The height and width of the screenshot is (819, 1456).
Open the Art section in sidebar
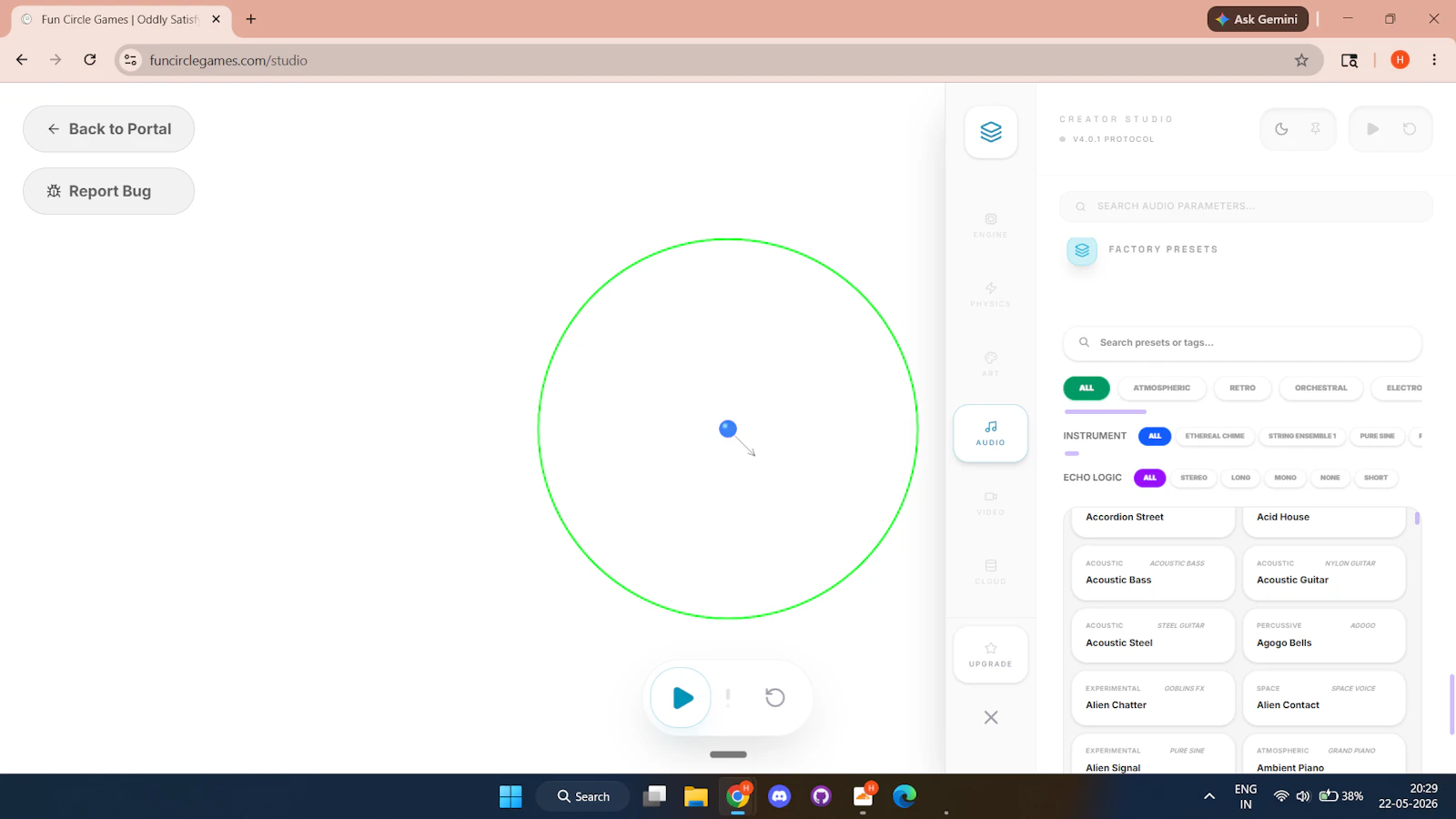coord(990,364)
